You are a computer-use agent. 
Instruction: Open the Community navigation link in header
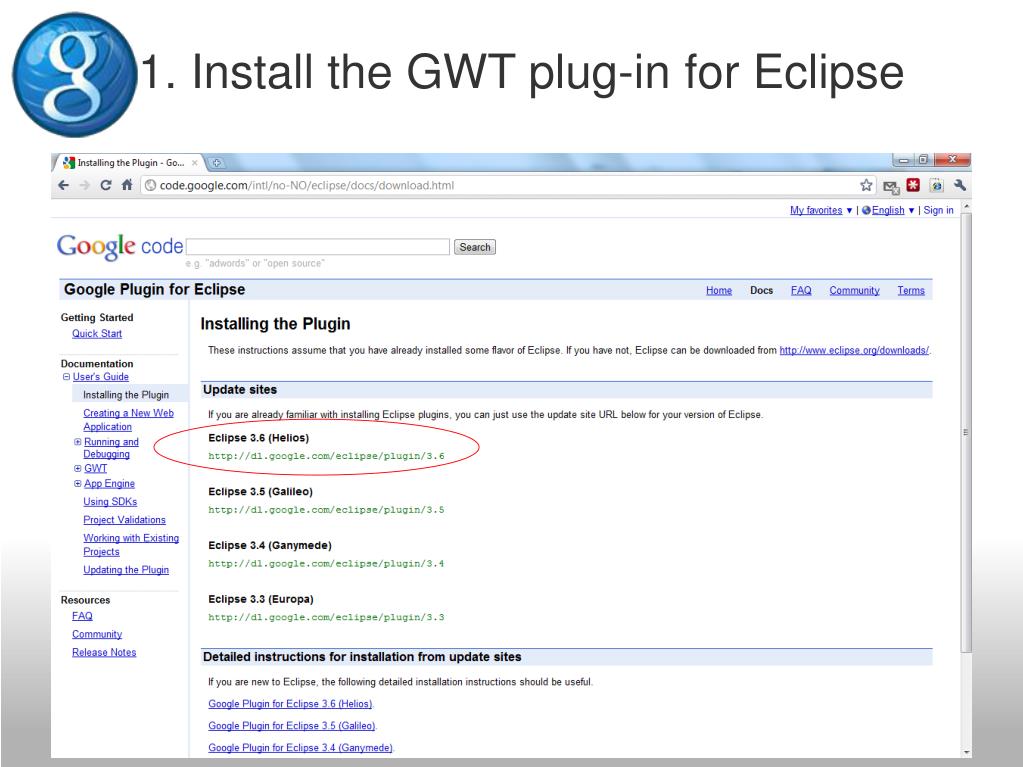click(854, 290)
